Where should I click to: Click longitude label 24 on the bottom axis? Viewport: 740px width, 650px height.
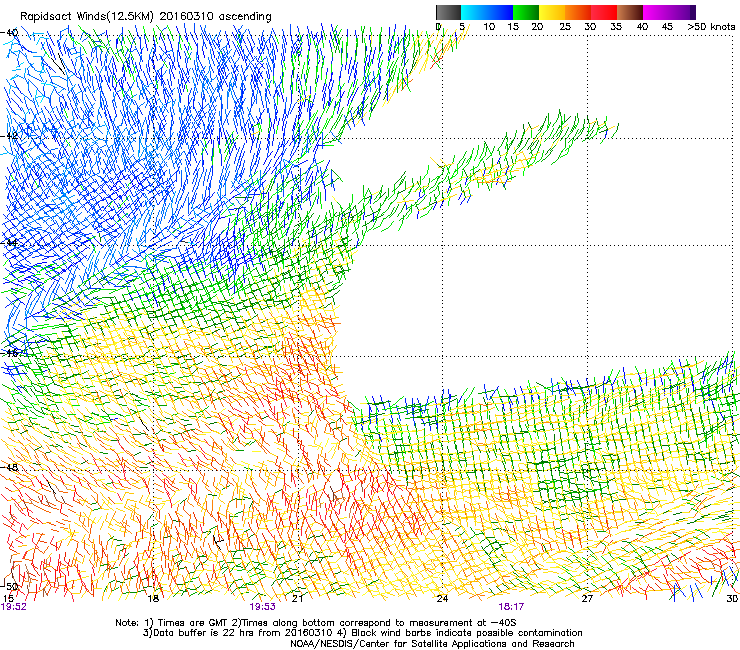pos(442,598)
